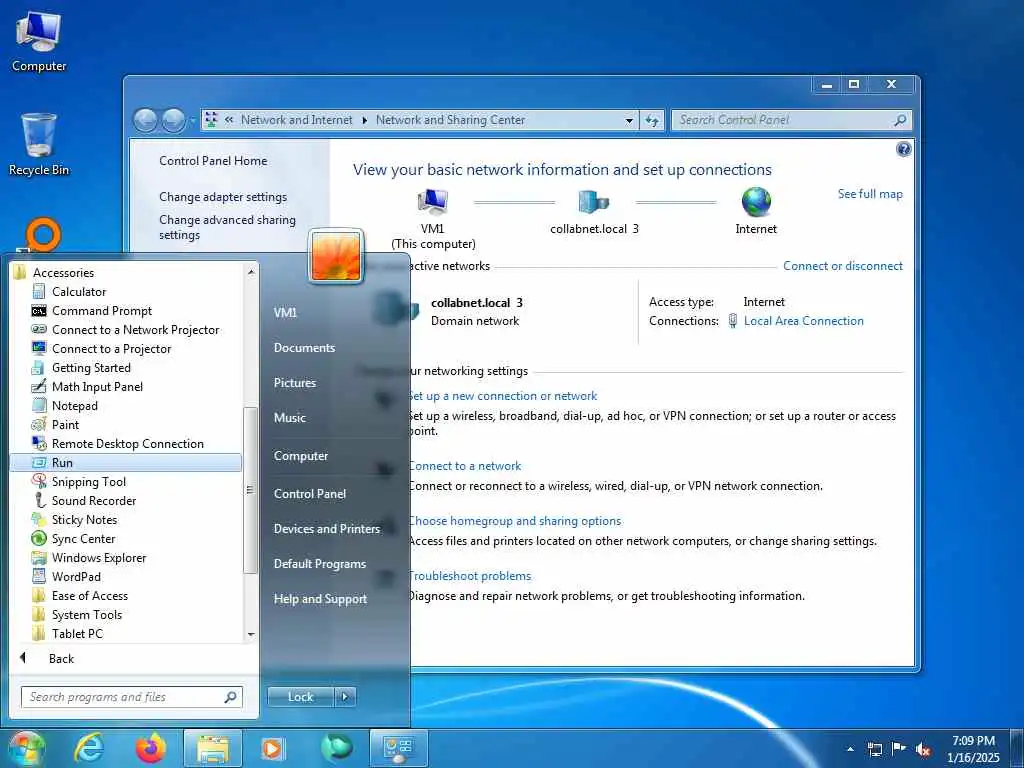Viewport: 1024px width, 768px height.
Task: Go Back to the main Start menu
Action: [x=61, y=658]
